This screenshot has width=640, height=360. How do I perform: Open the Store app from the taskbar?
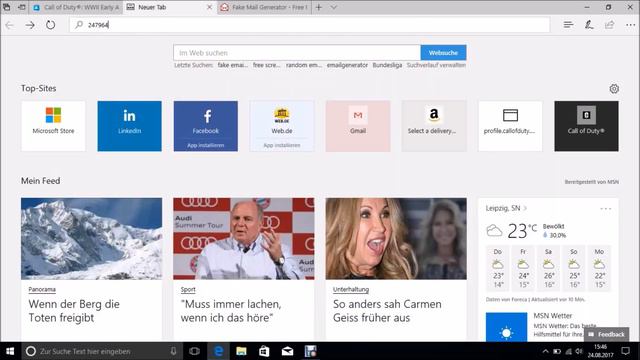[264, 351]
